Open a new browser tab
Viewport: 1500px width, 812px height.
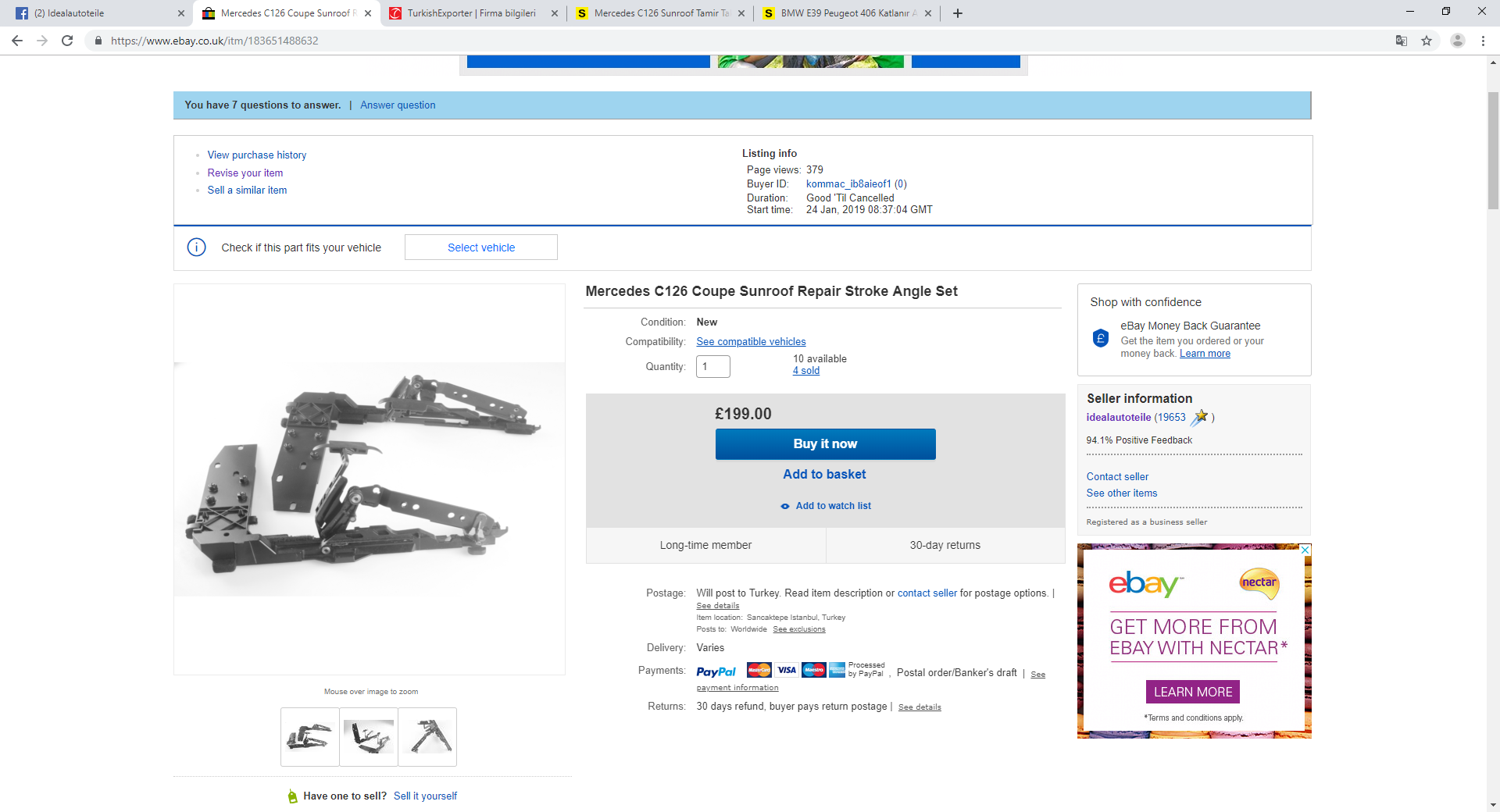958,13
